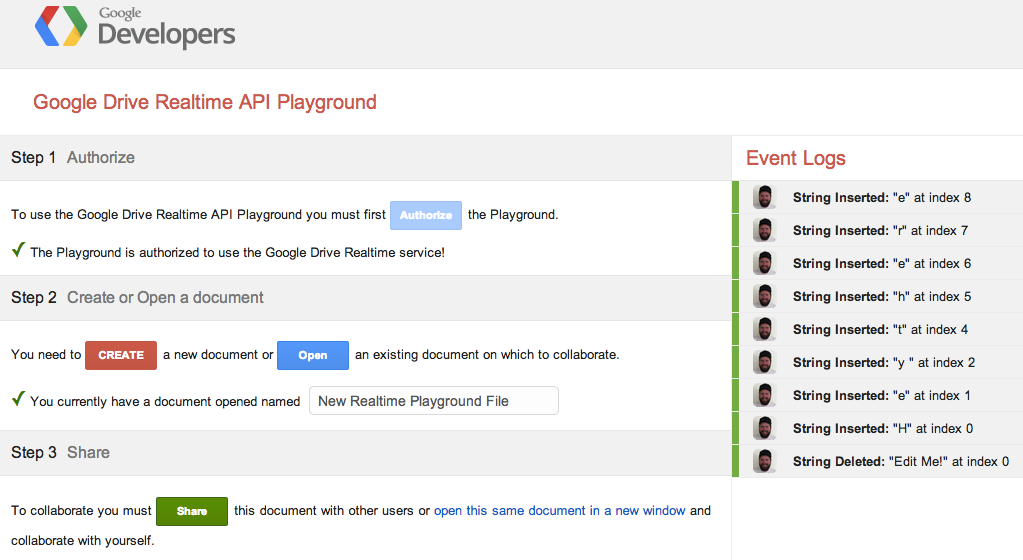Click the avatar for "e" at index 1 log
This screenshot has height=560, width=1023.
click(764, 395)
